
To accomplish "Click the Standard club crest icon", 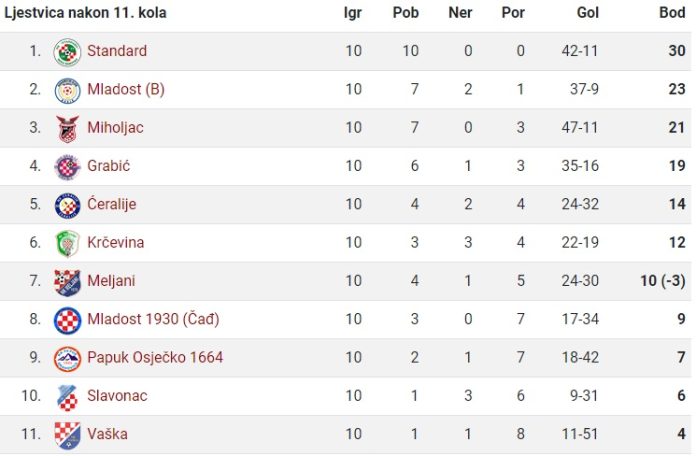I will 67,52.
